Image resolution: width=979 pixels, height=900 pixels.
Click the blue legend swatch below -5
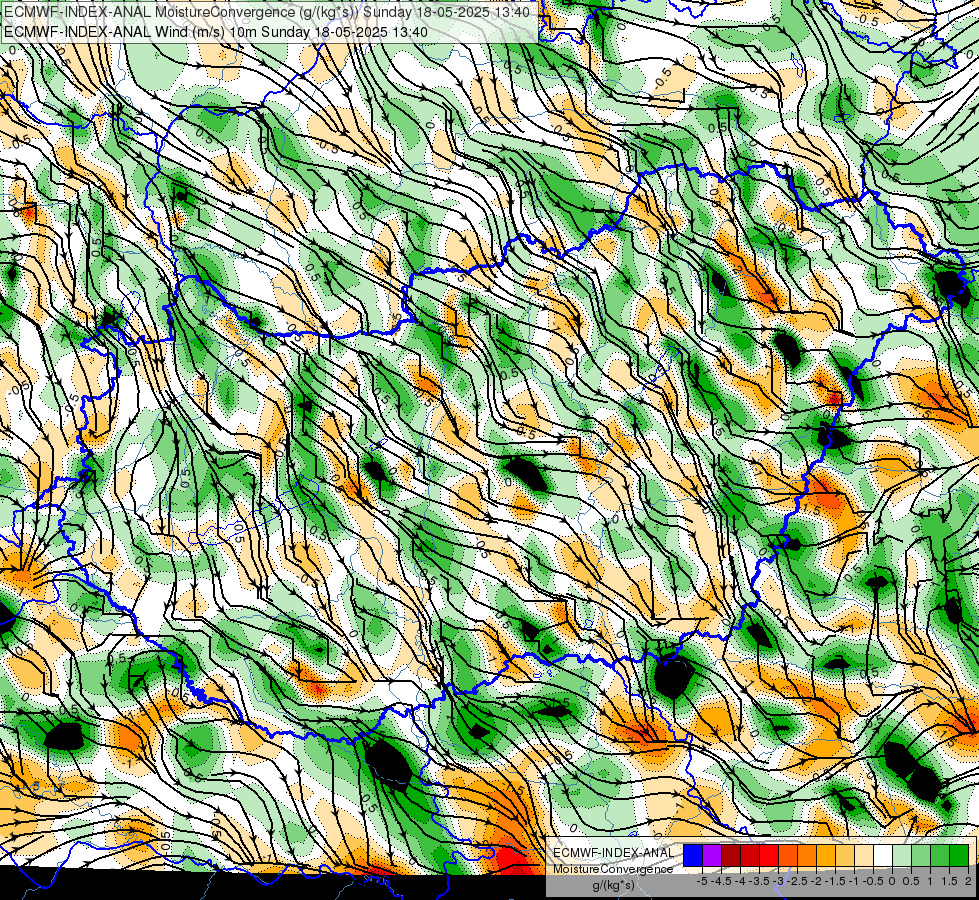coord(693,856)
